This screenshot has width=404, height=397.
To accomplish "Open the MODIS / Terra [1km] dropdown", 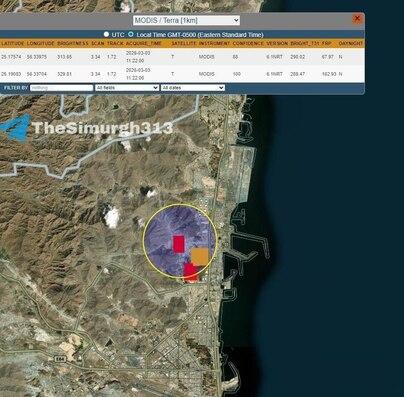I will click(186, 20).
